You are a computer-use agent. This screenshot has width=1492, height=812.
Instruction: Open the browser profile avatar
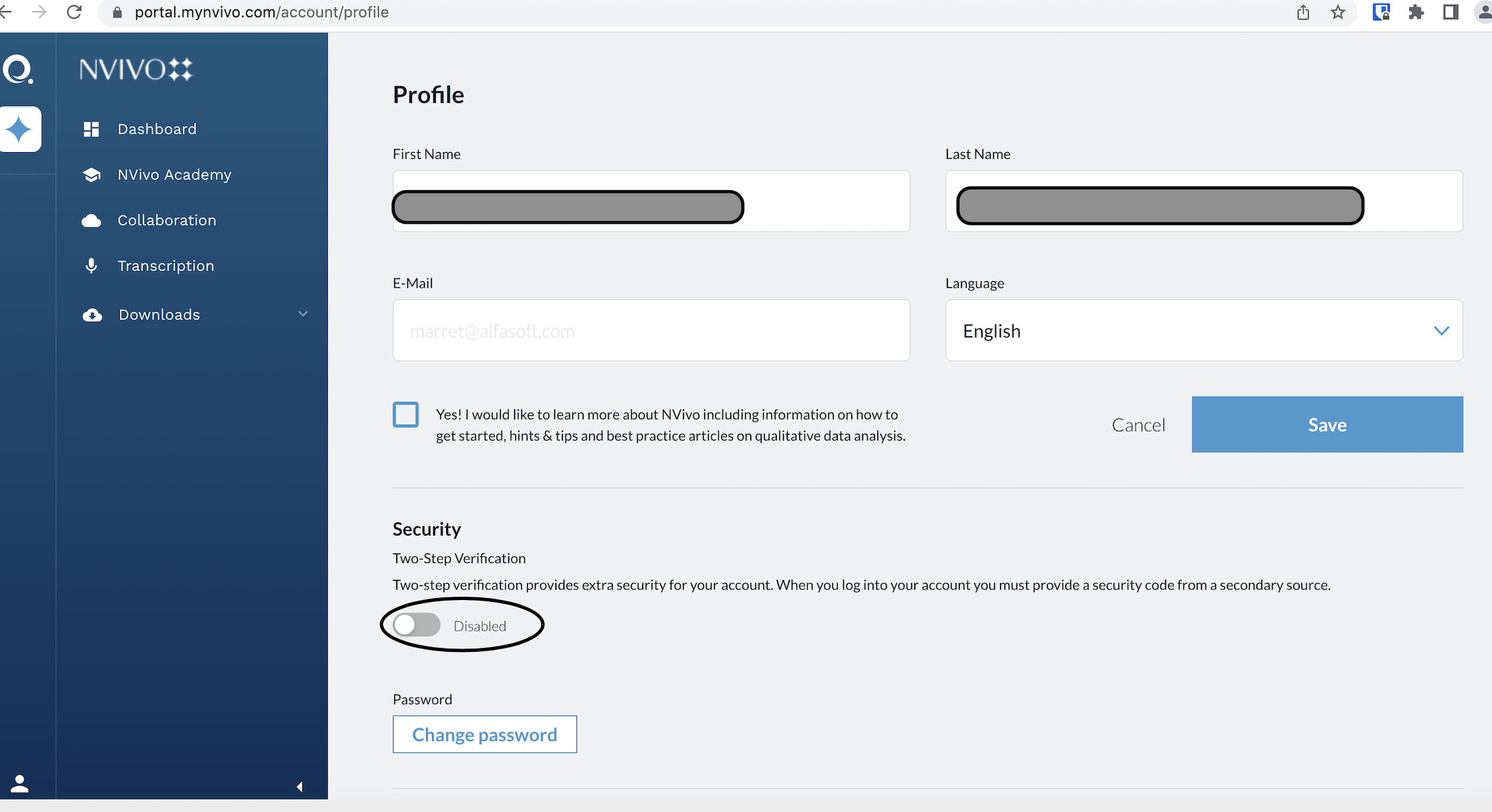click(x=1484, y=12)
